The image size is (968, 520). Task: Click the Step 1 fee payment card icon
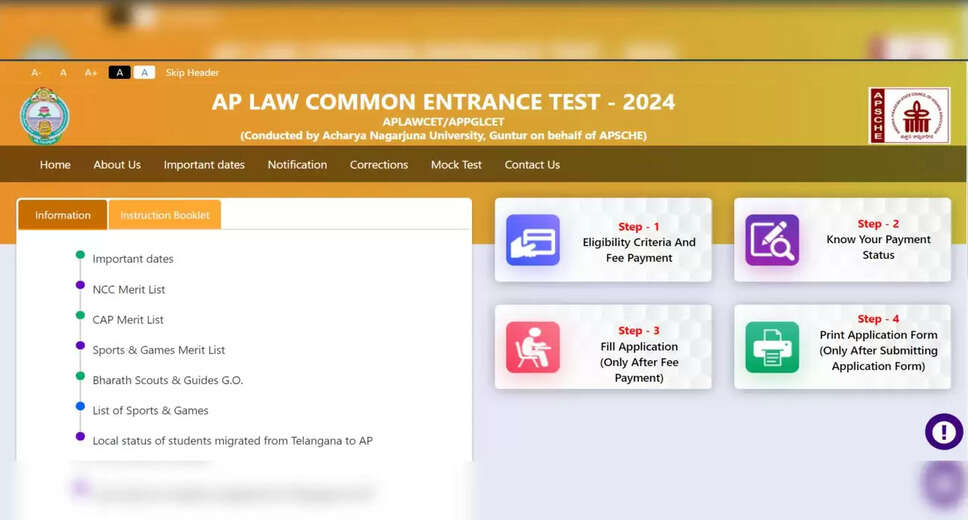coord(533,240)
